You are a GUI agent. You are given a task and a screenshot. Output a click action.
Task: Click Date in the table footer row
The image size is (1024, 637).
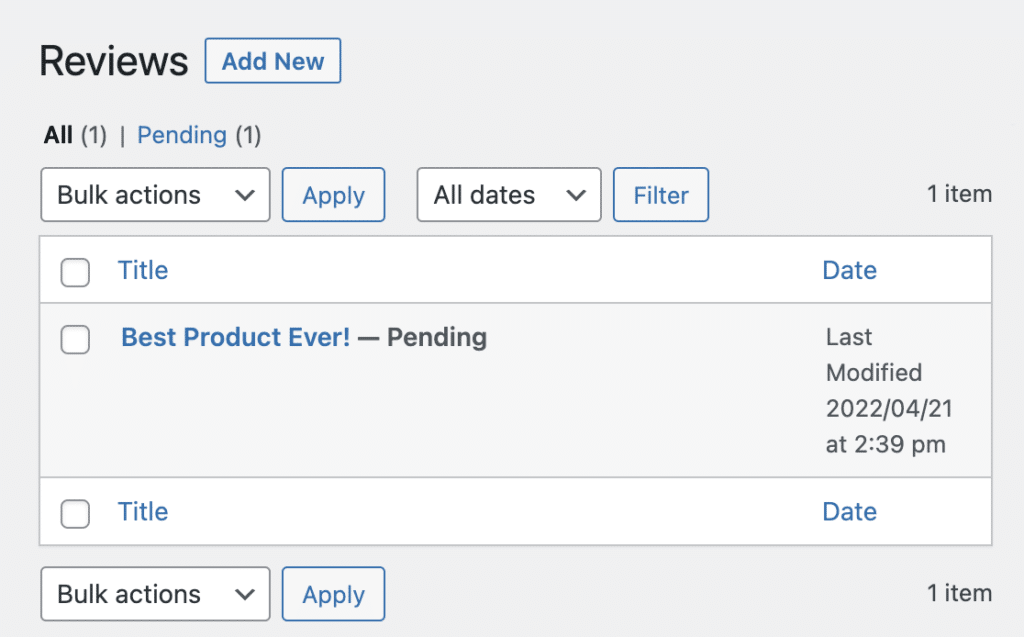point(849,511)
